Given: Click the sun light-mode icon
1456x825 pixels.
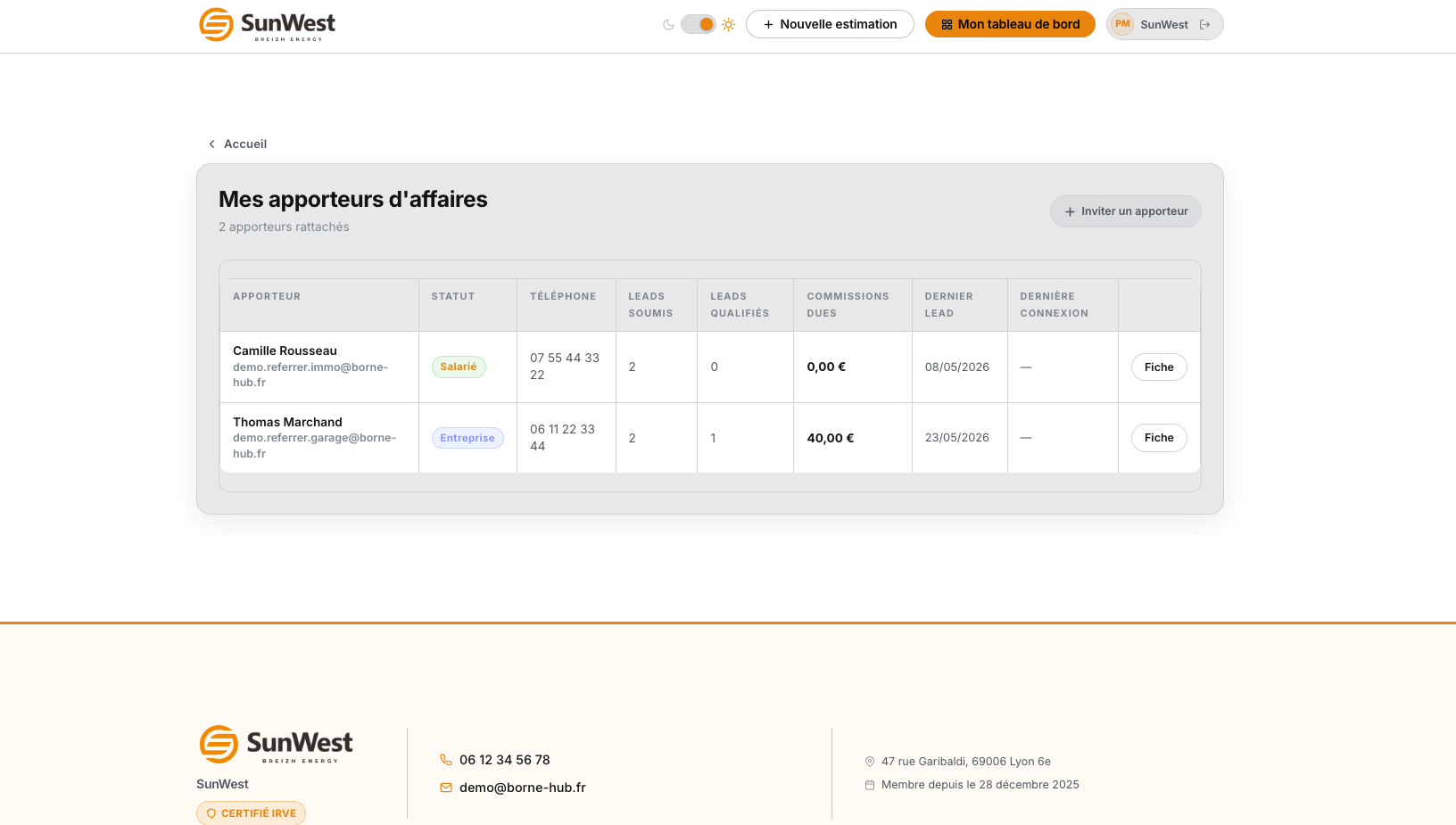Looking at the screenshot, I should 729,25.
